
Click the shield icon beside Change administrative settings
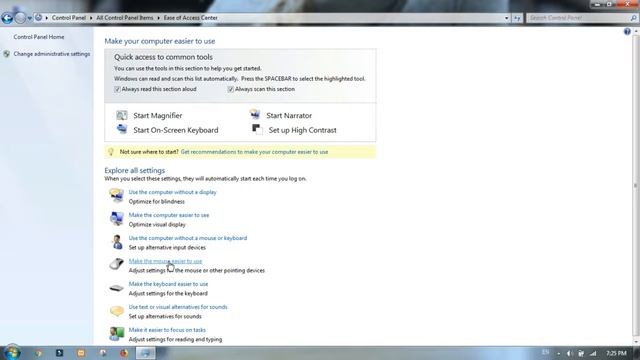[6, 54]
